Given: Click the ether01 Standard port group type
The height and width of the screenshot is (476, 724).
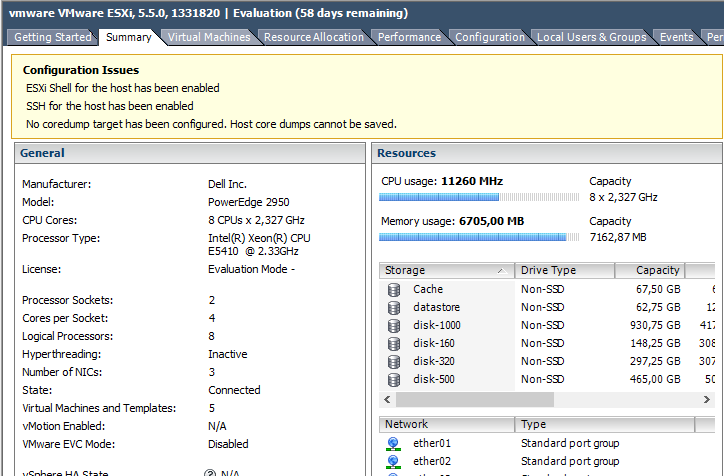Looking at the screenshot, I should tap(570, 443).
